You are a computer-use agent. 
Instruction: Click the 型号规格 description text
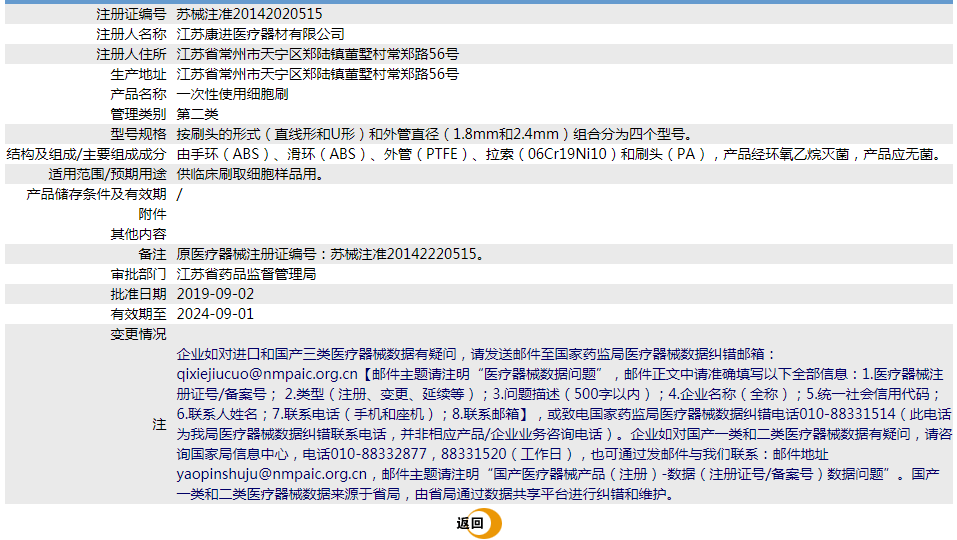[435, 134]
